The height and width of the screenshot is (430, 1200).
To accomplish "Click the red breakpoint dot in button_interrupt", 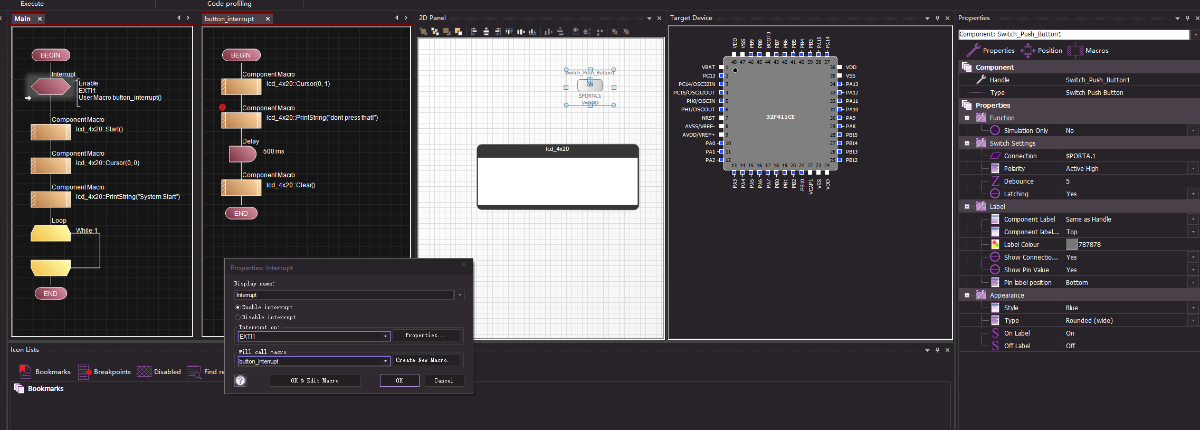I will click(x=222, y=106).
